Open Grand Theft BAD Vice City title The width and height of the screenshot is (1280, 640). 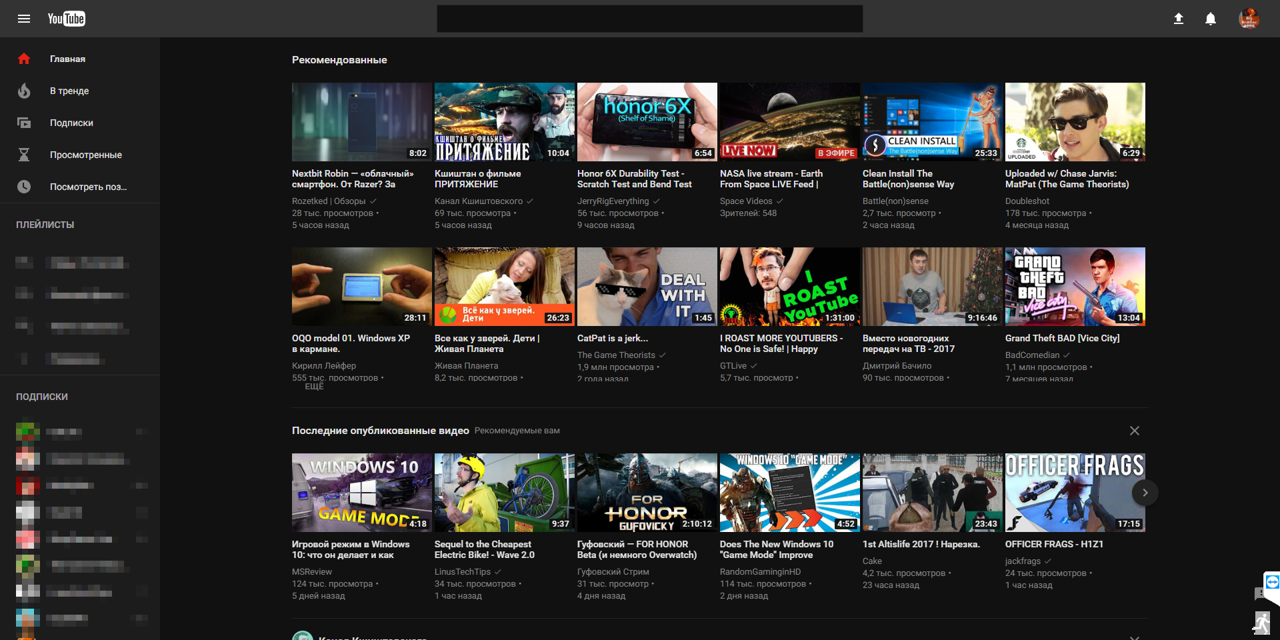point(1062,338)
